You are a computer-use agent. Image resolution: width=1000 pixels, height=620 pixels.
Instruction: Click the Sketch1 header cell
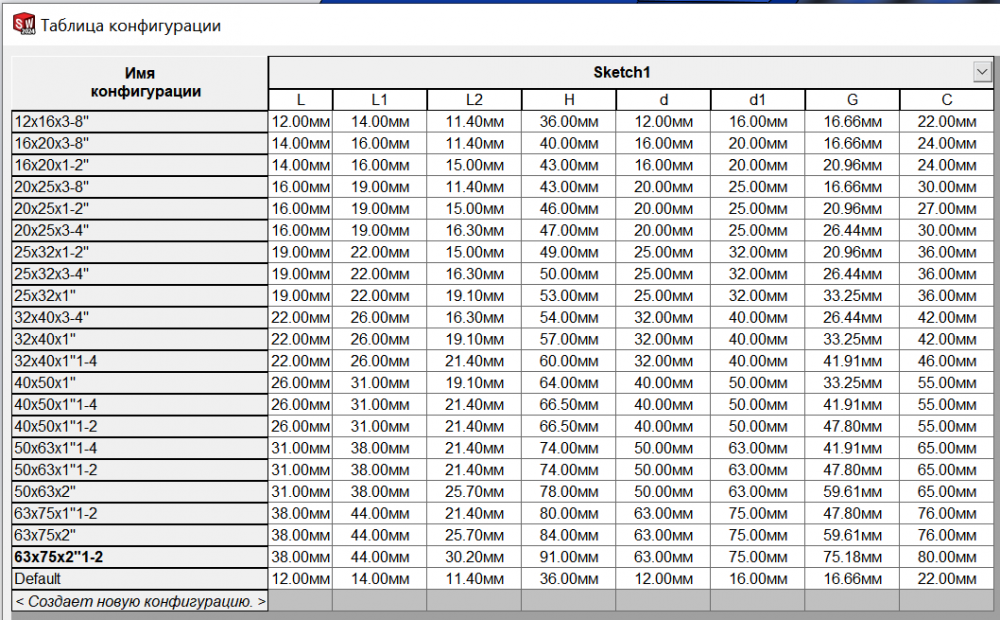(x=621, y=72)
